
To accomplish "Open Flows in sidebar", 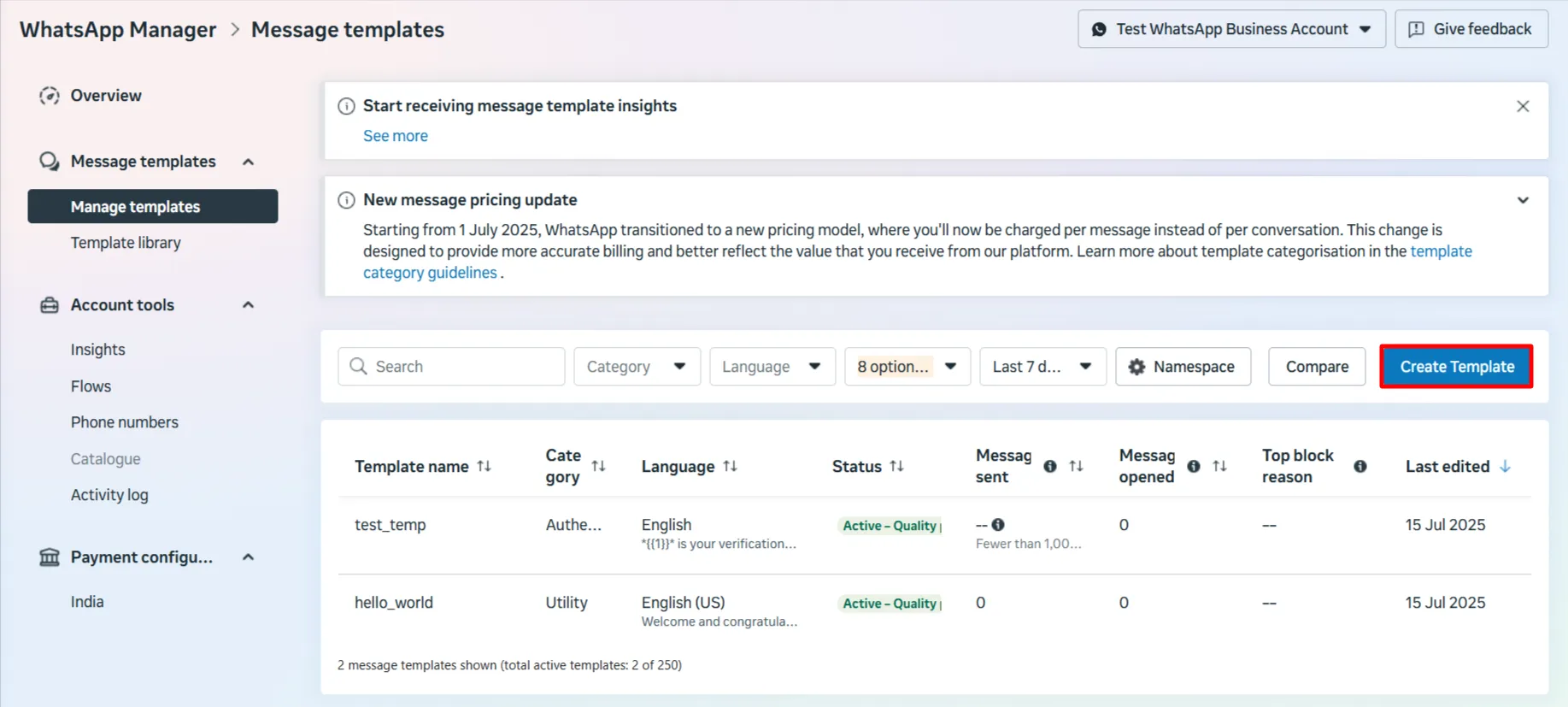I will pos(91,386).
